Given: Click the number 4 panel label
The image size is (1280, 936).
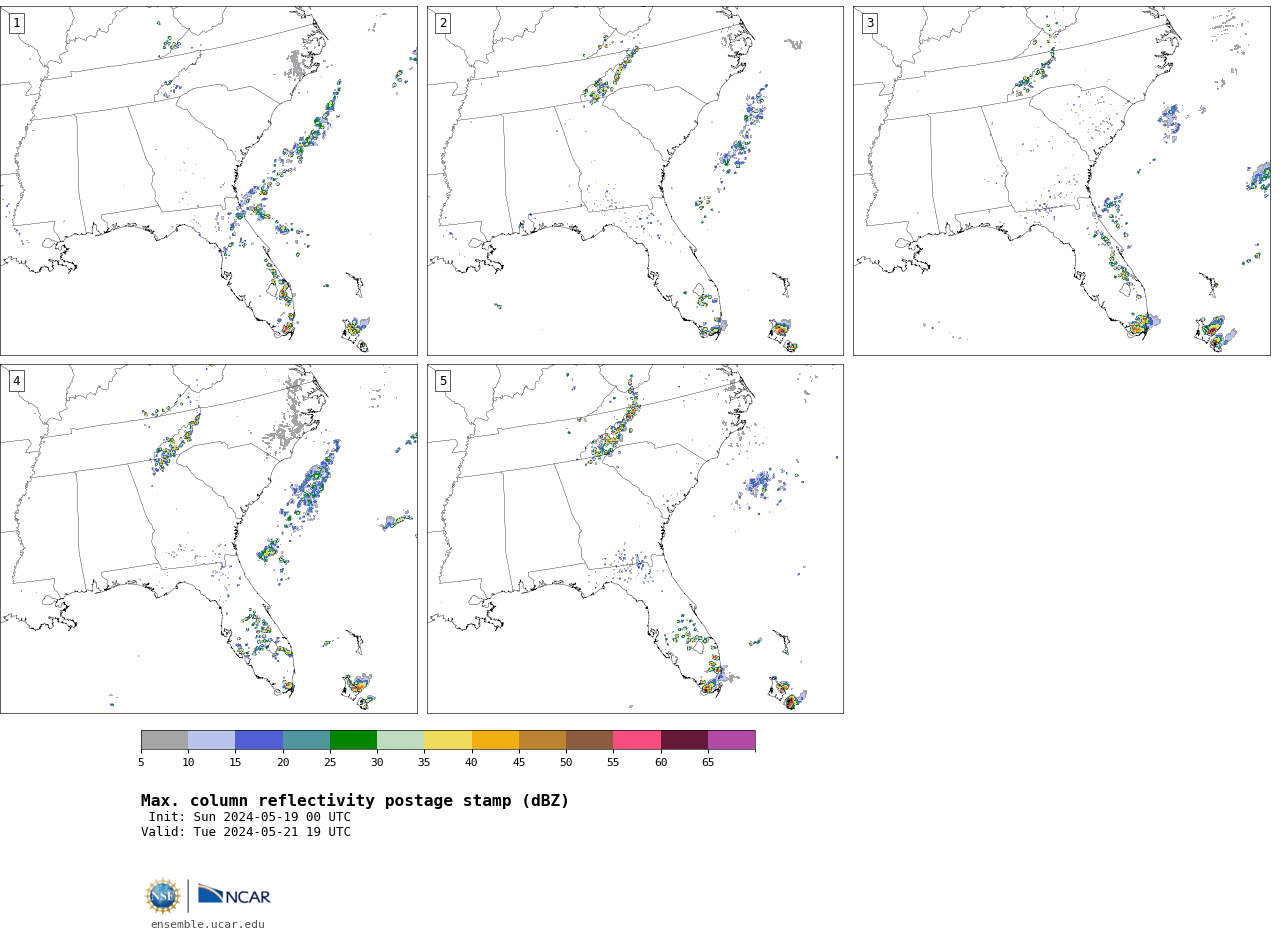Looking at the screenshot, I should click(x=17, y=381).
